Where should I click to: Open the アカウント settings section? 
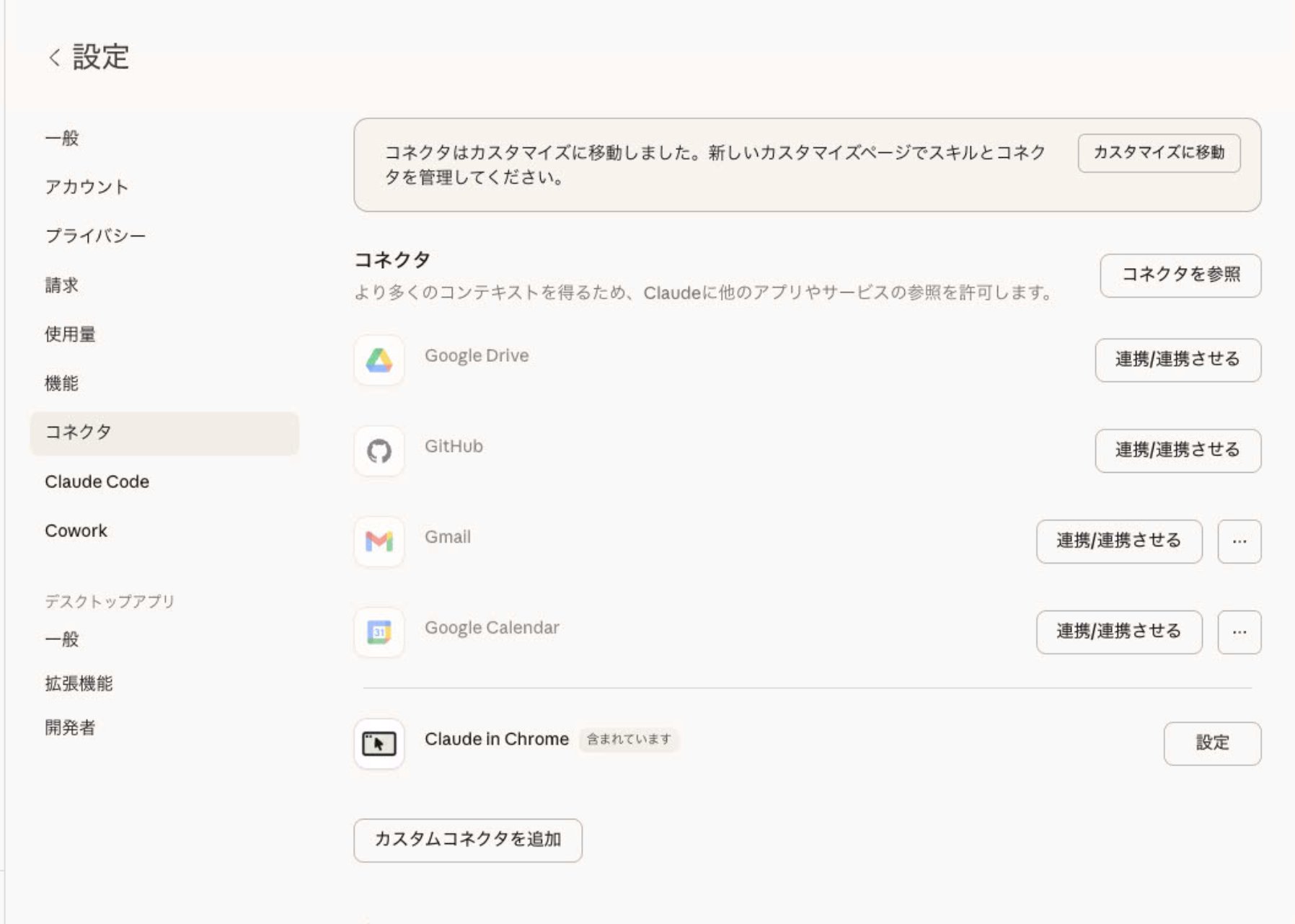coord(87,186)
